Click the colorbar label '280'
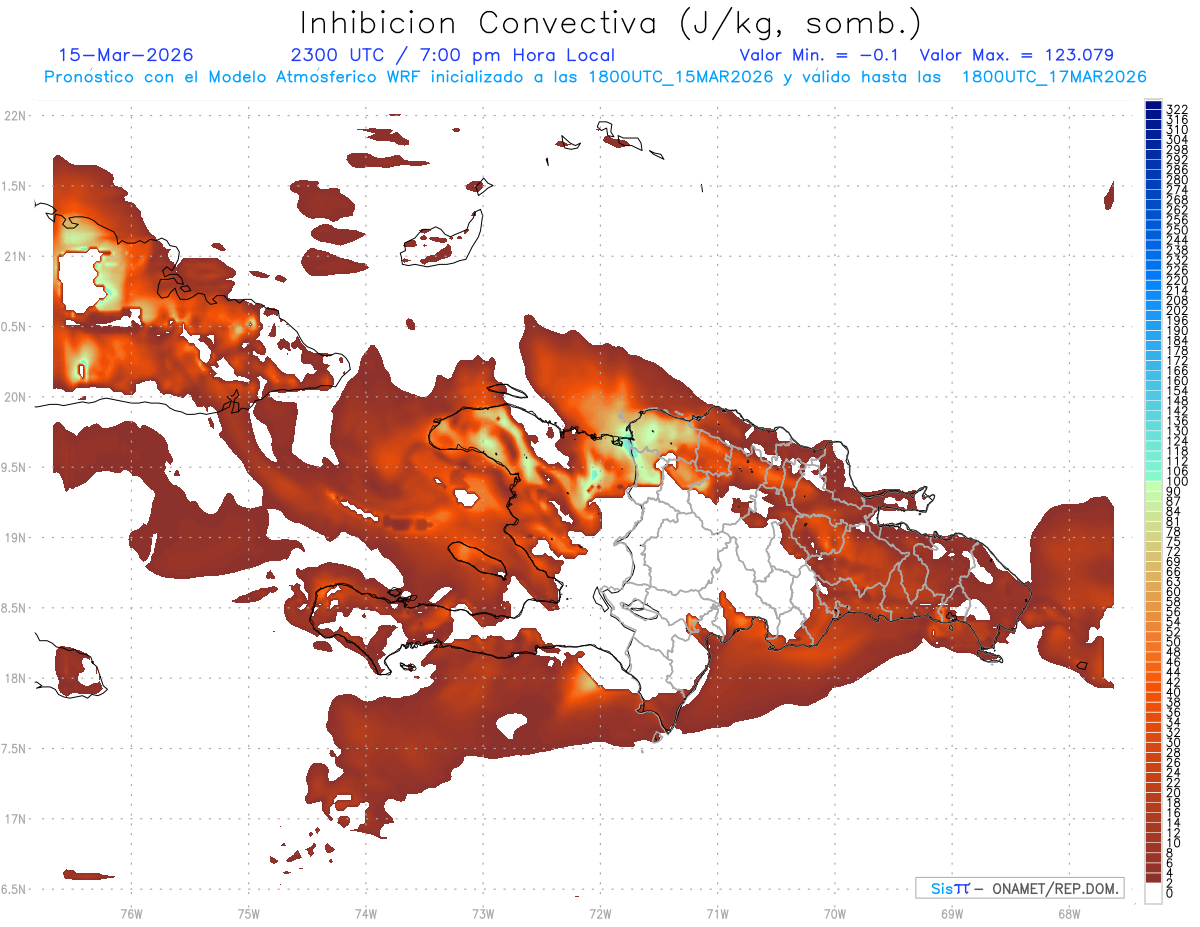The width and height of the screenshot is (1200, 927). click(1176, 179)
